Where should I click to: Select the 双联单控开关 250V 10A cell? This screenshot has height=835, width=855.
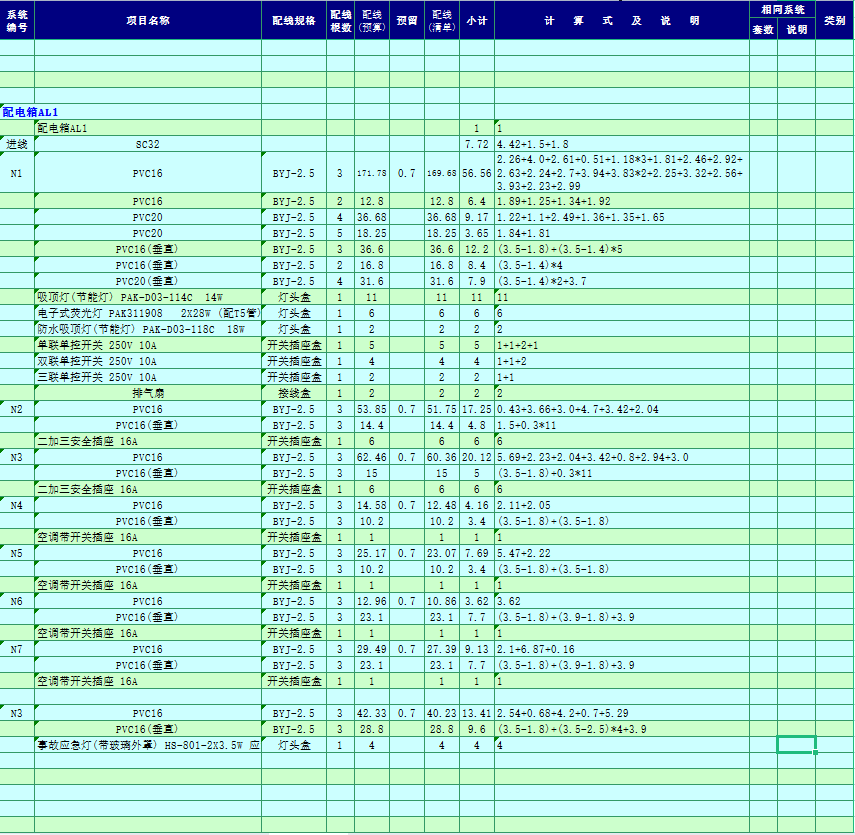tap(147, 361)
